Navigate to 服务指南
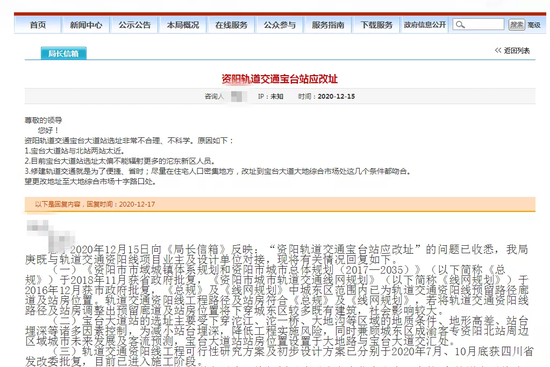This screenshot has width=550, height=367. click(328, 25)
